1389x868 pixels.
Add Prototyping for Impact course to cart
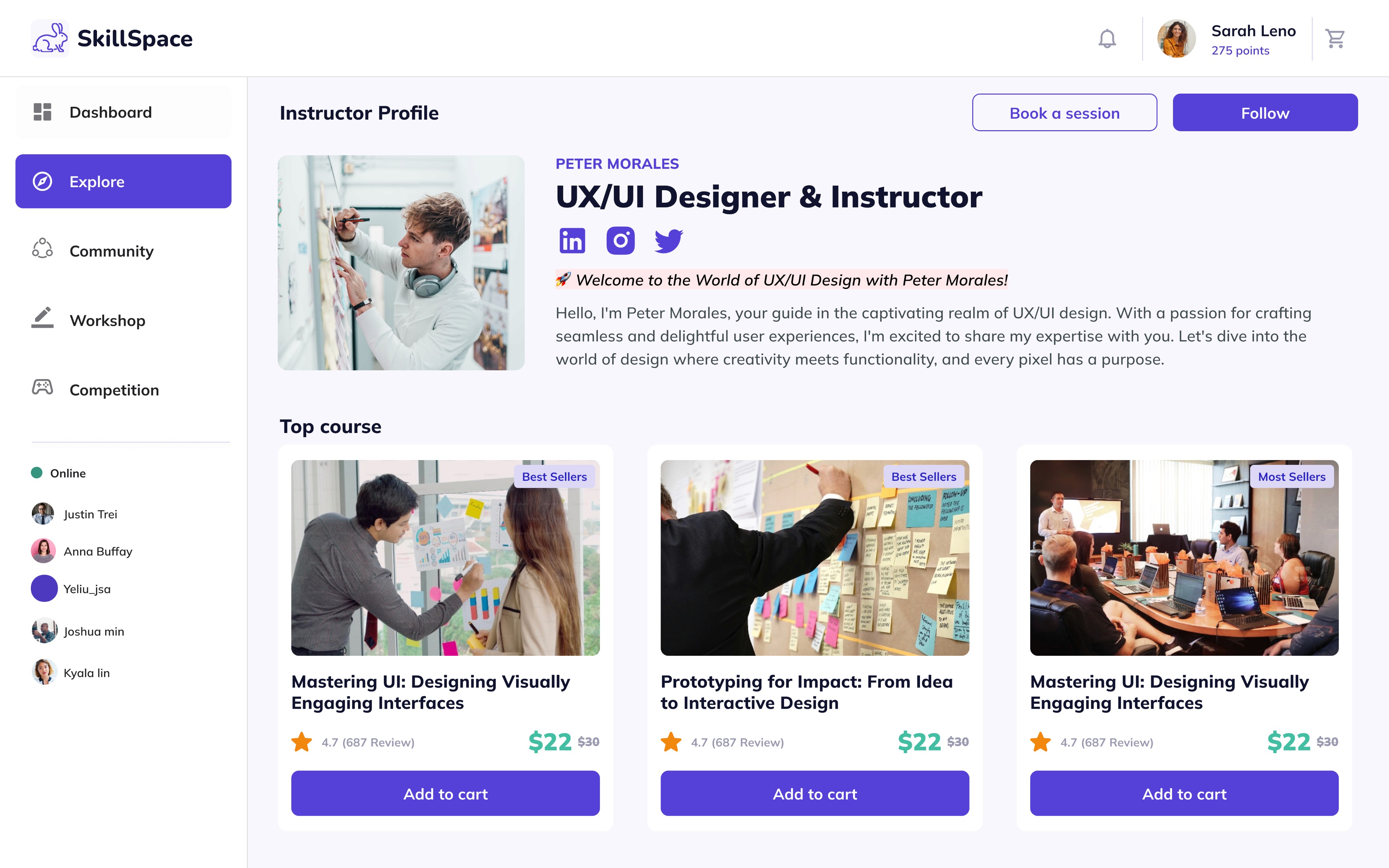click(x=815, y=793)
